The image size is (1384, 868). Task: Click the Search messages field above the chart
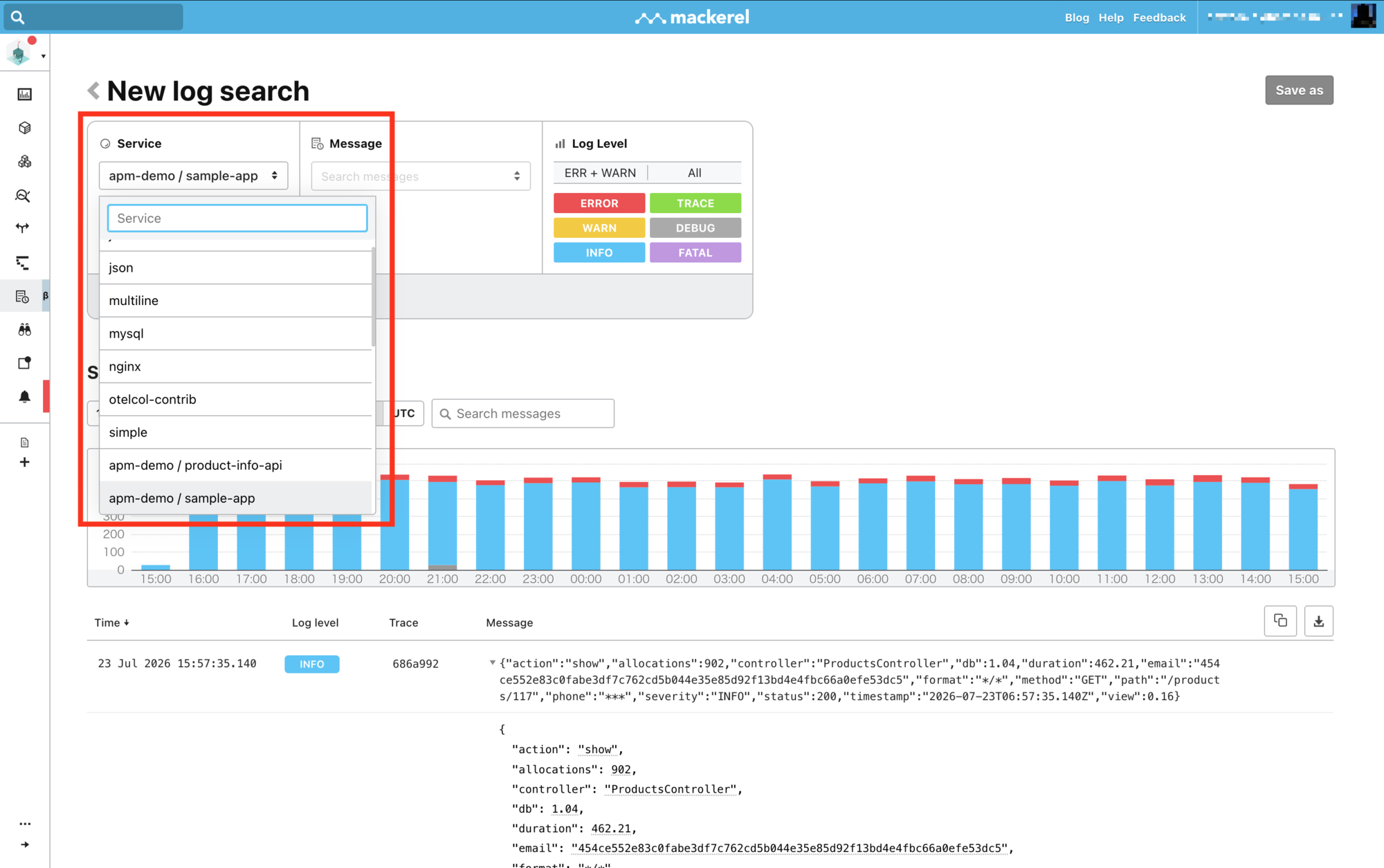click(x=523, y=414)
